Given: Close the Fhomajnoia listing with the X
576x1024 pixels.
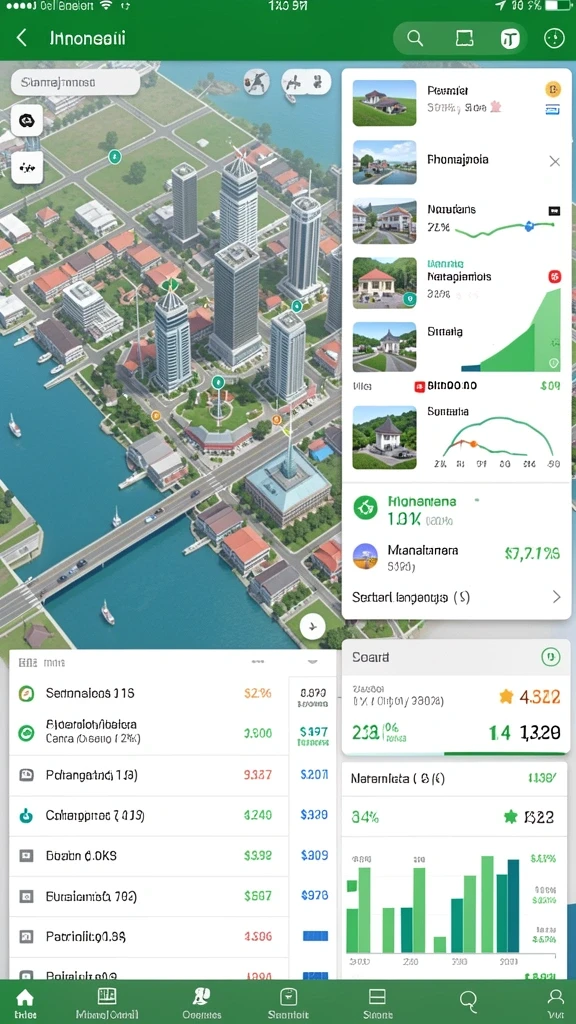Looking at the screenshot, I should pos(554,161).
